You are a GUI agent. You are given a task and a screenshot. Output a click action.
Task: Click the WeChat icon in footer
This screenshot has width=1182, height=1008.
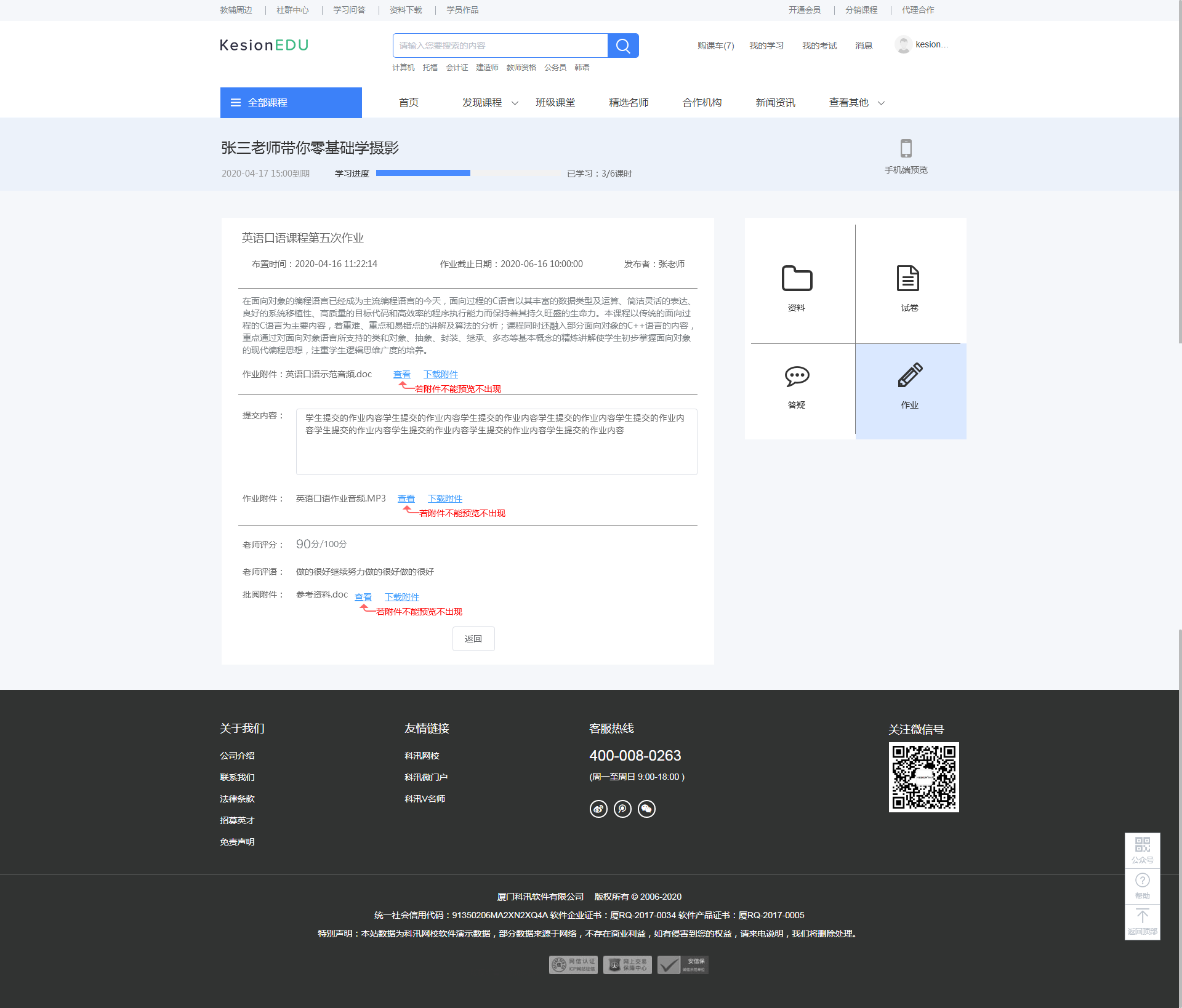[x=646, y=809]
